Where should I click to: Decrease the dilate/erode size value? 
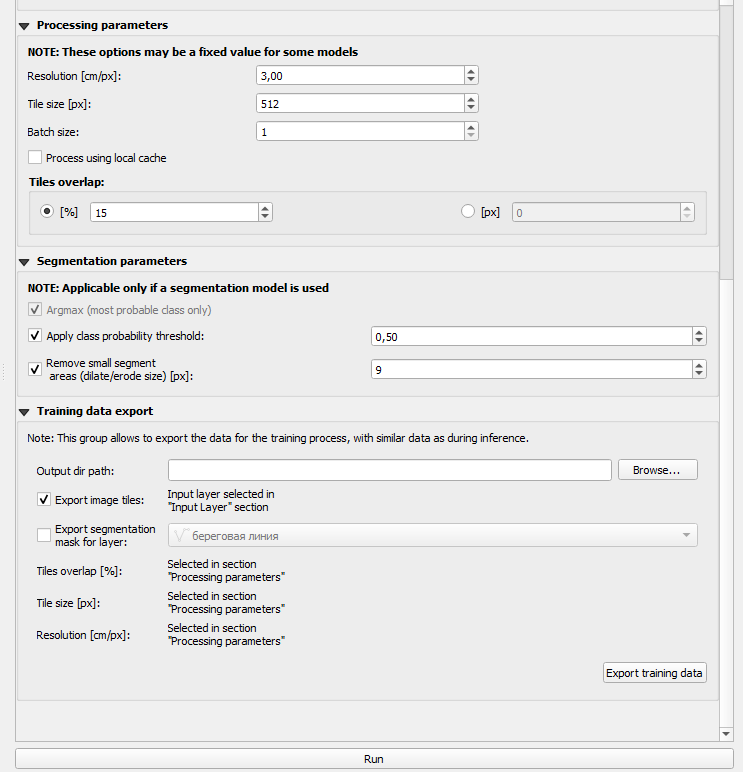699,373
